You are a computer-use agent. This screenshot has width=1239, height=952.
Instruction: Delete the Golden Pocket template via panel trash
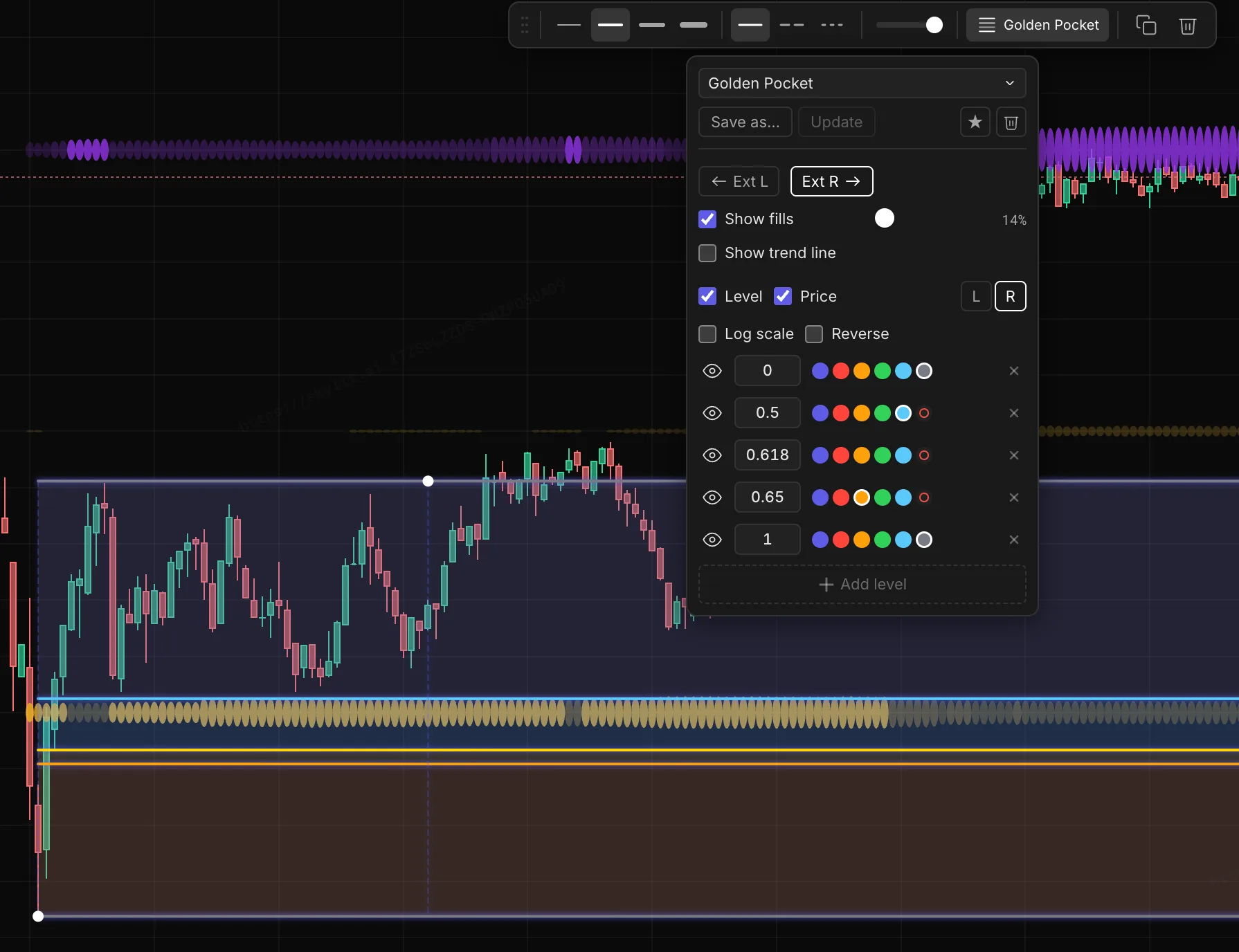coord(1011,122)
